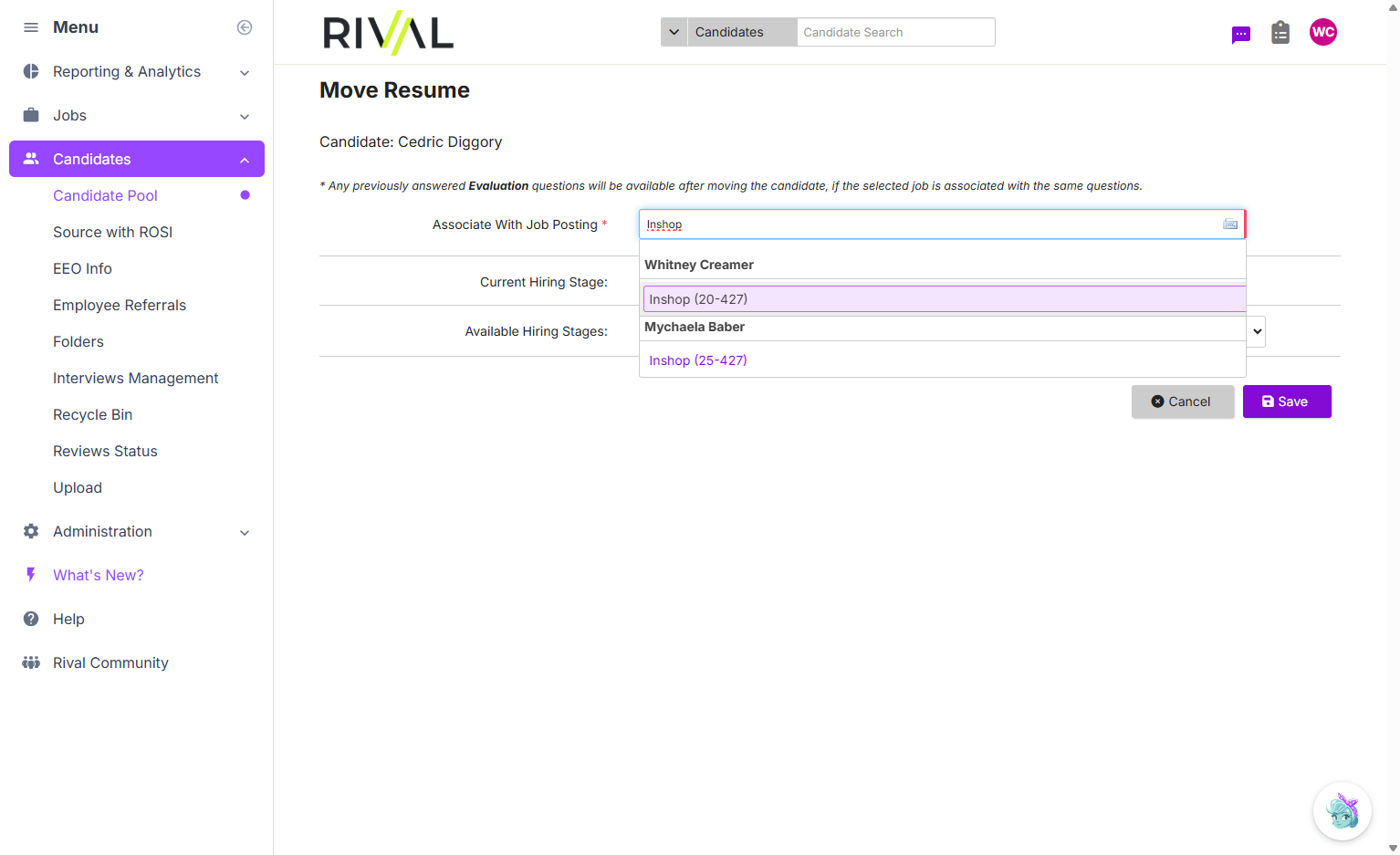Image resolution: width=1400 pixels, height=855 pixels.
Task: Expand the Administration menu chevron
Action: [245, 532]
